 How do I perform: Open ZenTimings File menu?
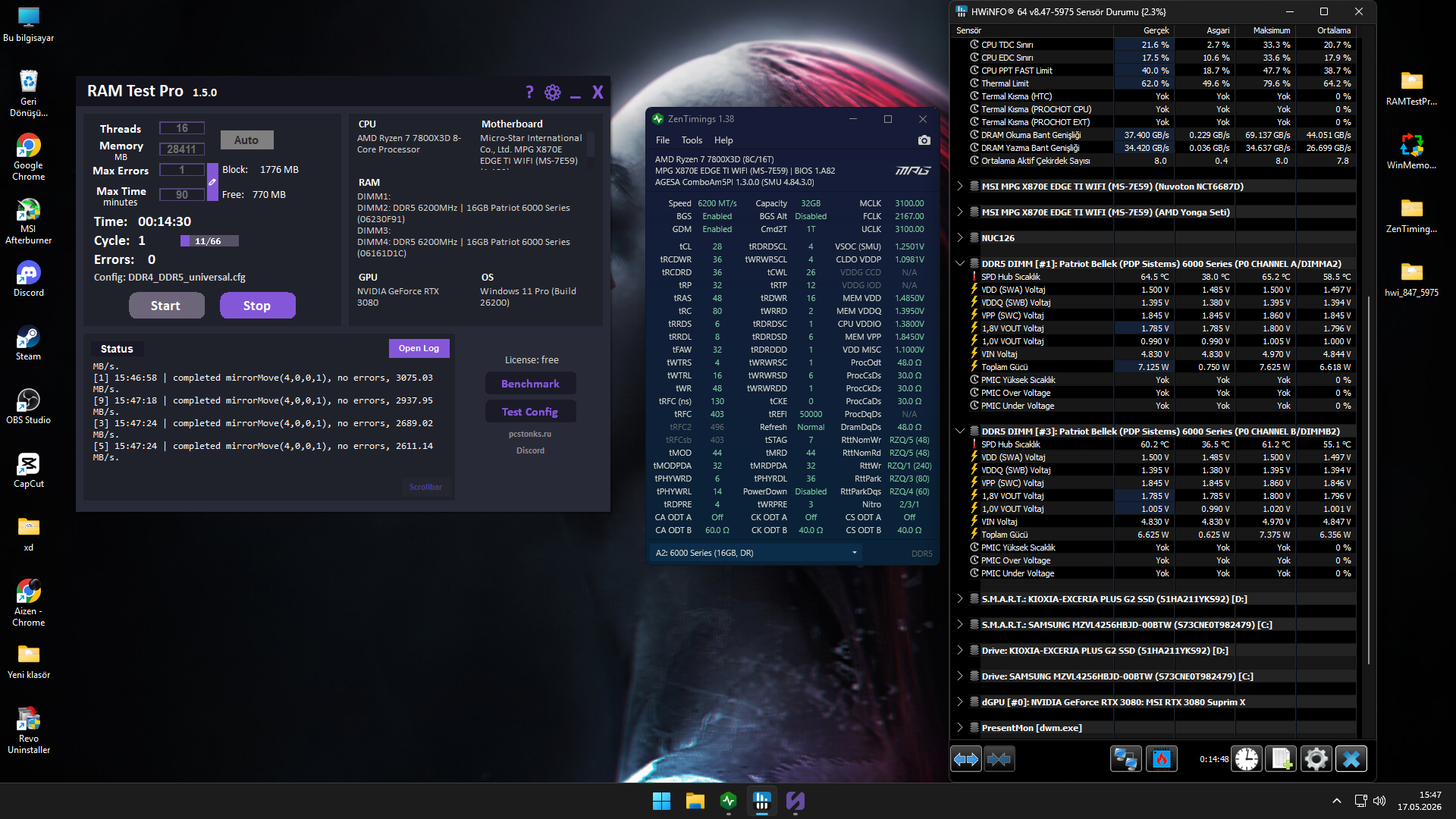[663, 140]
